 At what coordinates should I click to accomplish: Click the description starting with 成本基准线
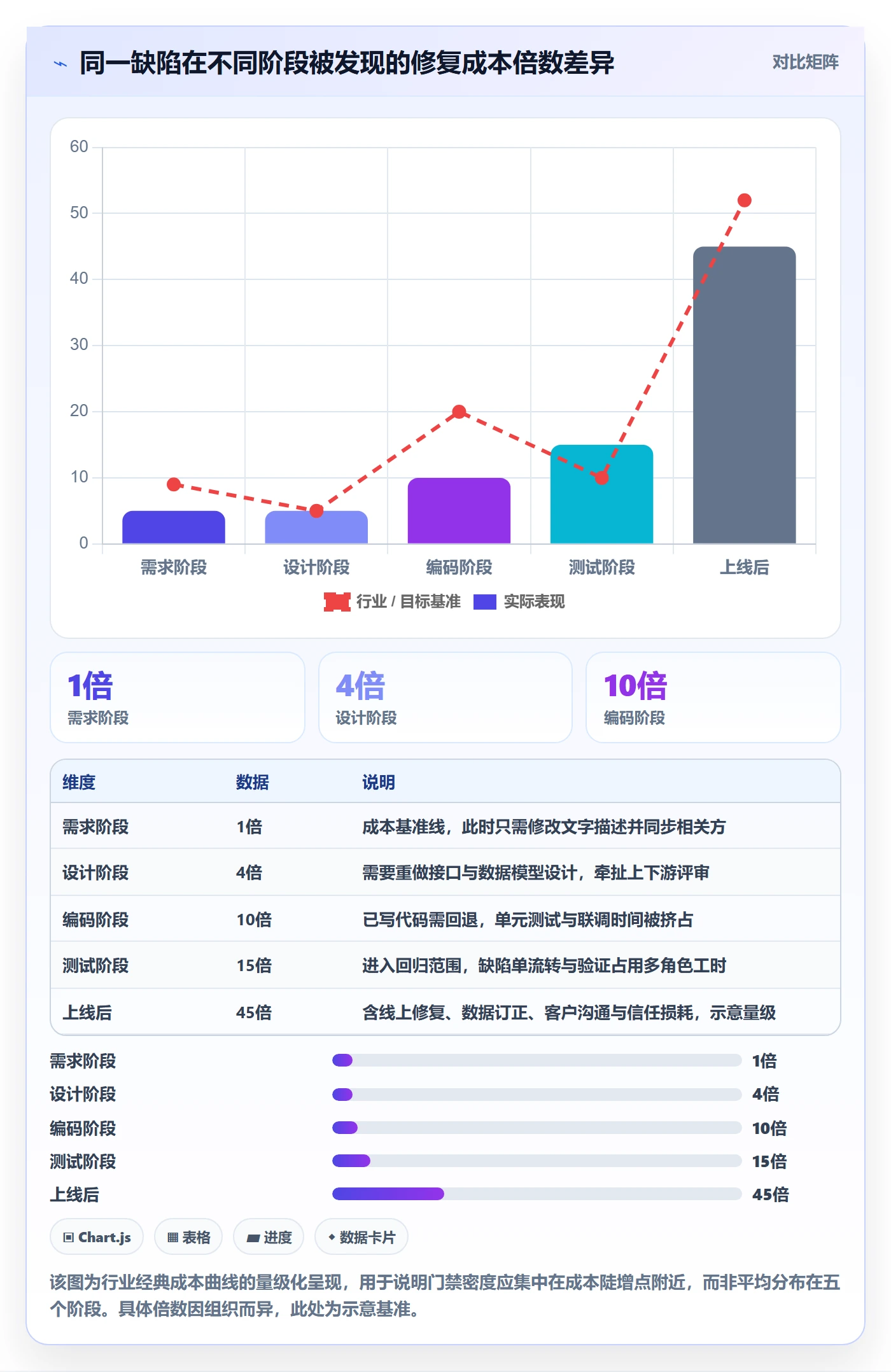tap(544, 827)
